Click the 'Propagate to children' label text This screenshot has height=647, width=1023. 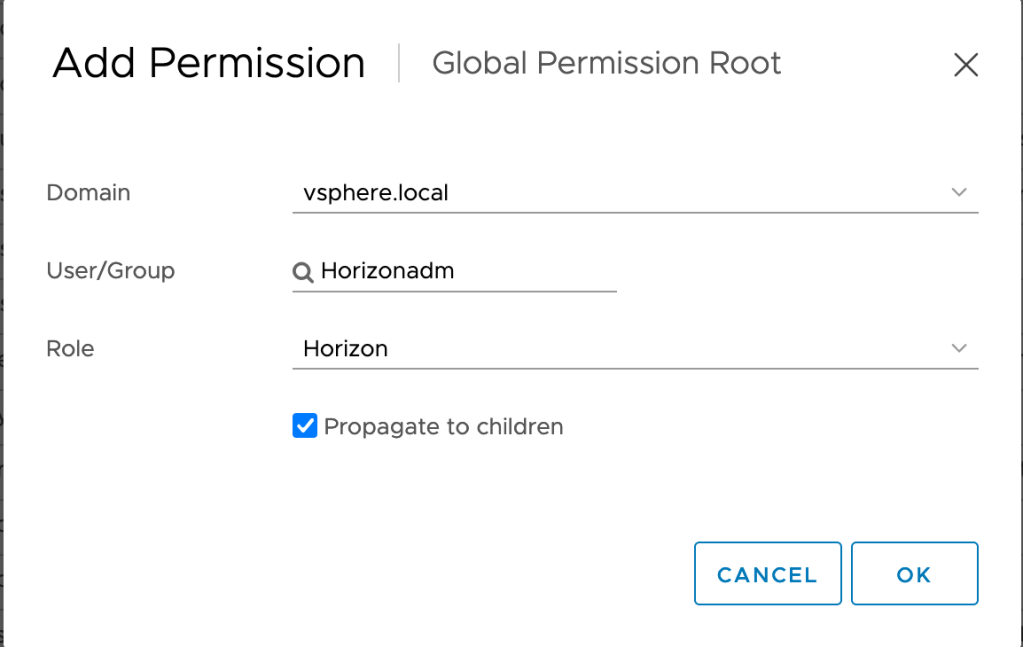(443, 427)
